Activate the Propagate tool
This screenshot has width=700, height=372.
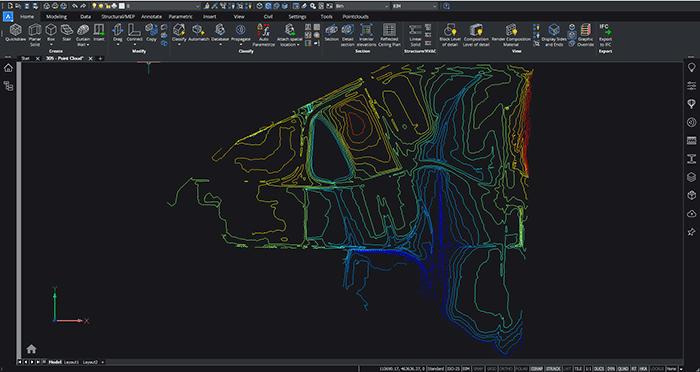pyautogui.click(x=241, y=33)
